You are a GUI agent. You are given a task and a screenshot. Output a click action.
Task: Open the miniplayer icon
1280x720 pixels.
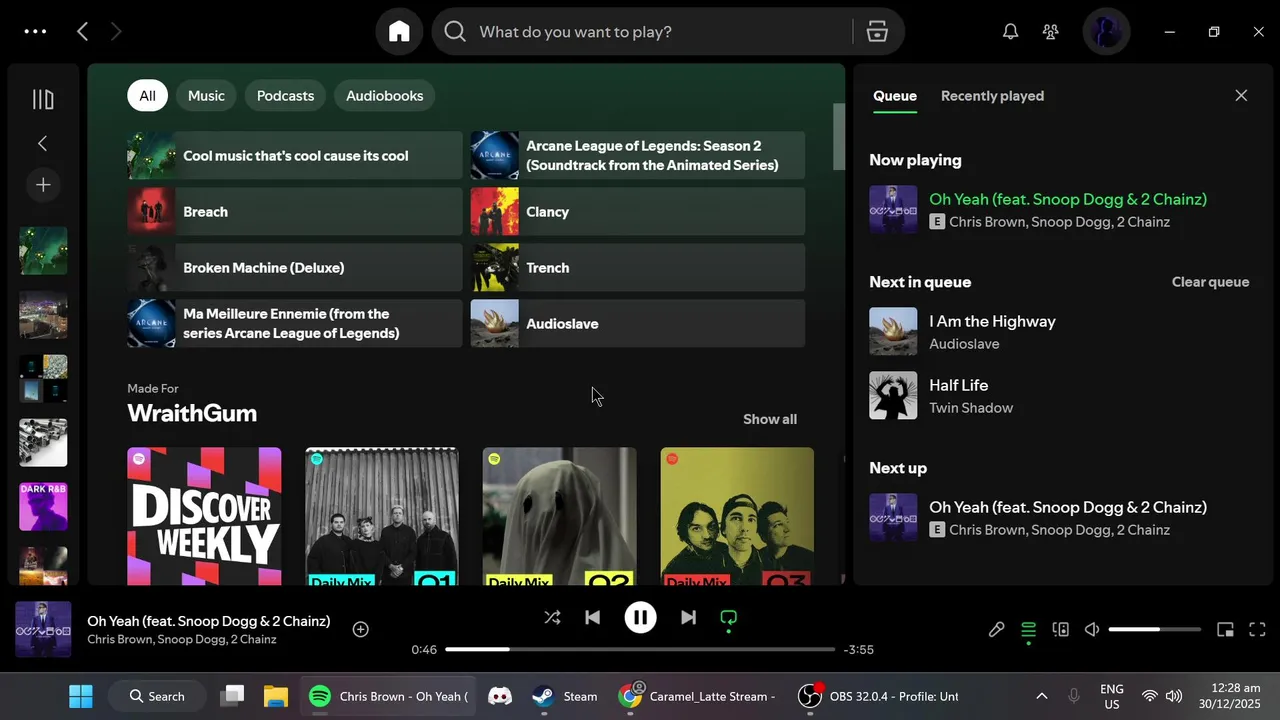(x=1225, y=629)
